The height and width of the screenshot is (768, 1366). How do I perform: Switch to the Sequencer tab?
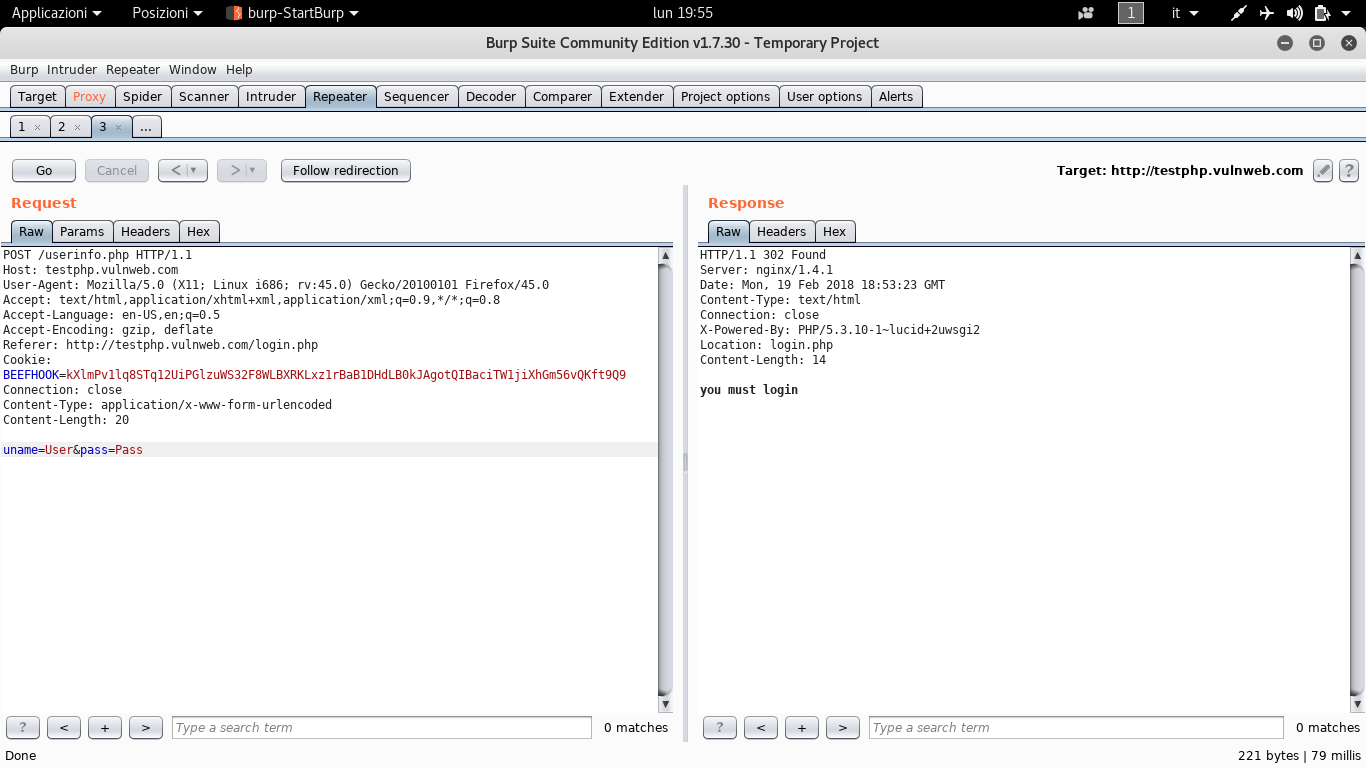tap(416, 96)
